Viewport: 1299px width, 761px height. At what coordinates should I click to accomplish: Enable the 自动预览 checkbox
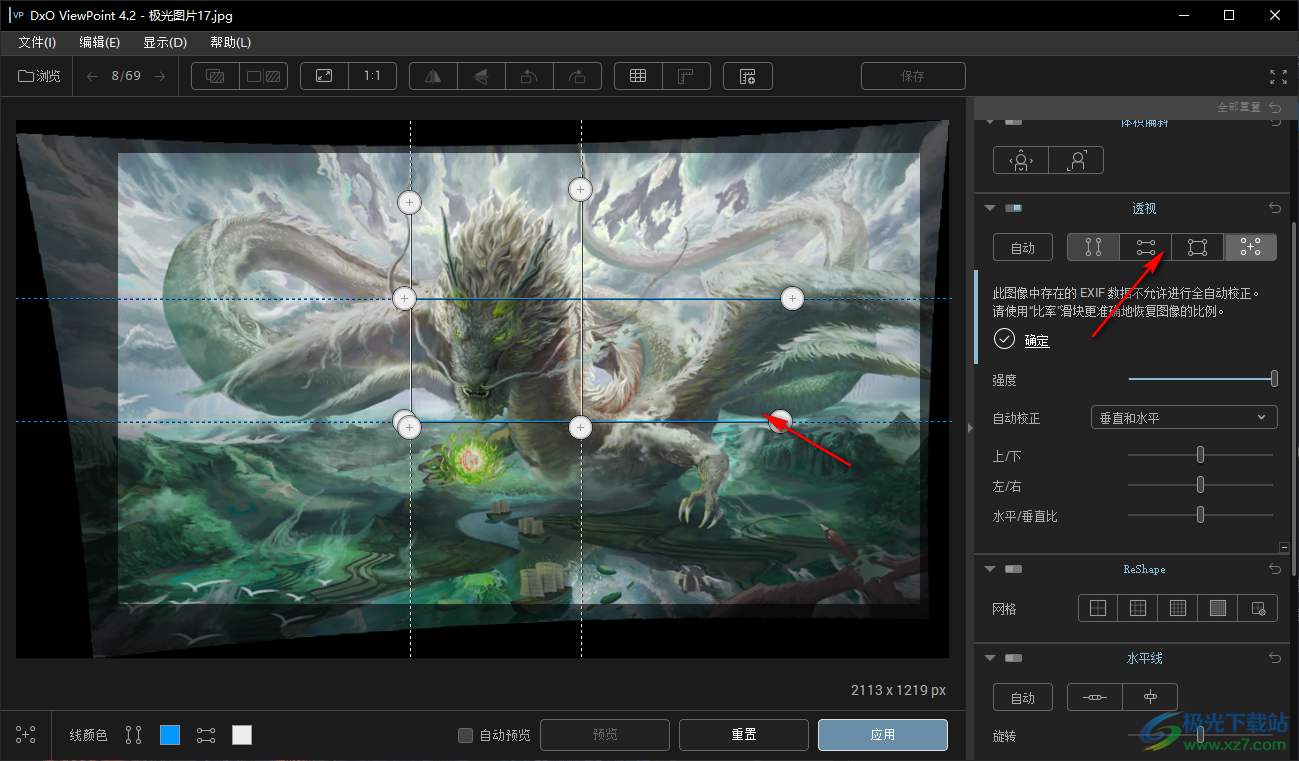465,735
